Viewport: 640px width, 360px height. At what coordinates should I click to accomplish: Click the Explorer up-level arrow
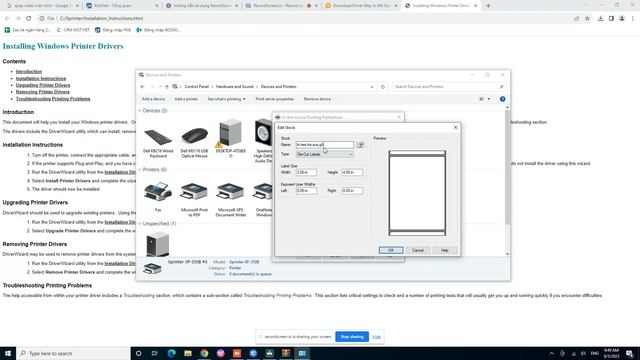167,87
